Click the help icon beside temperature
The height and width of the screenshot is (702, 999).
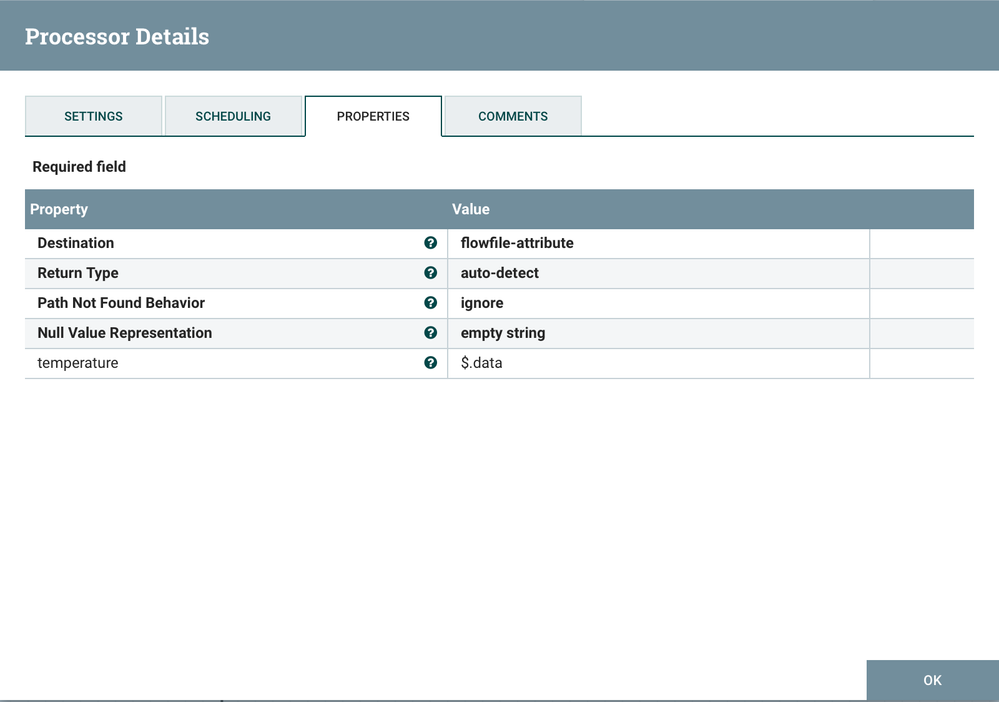pyautogui.click(x=431, y=362)
